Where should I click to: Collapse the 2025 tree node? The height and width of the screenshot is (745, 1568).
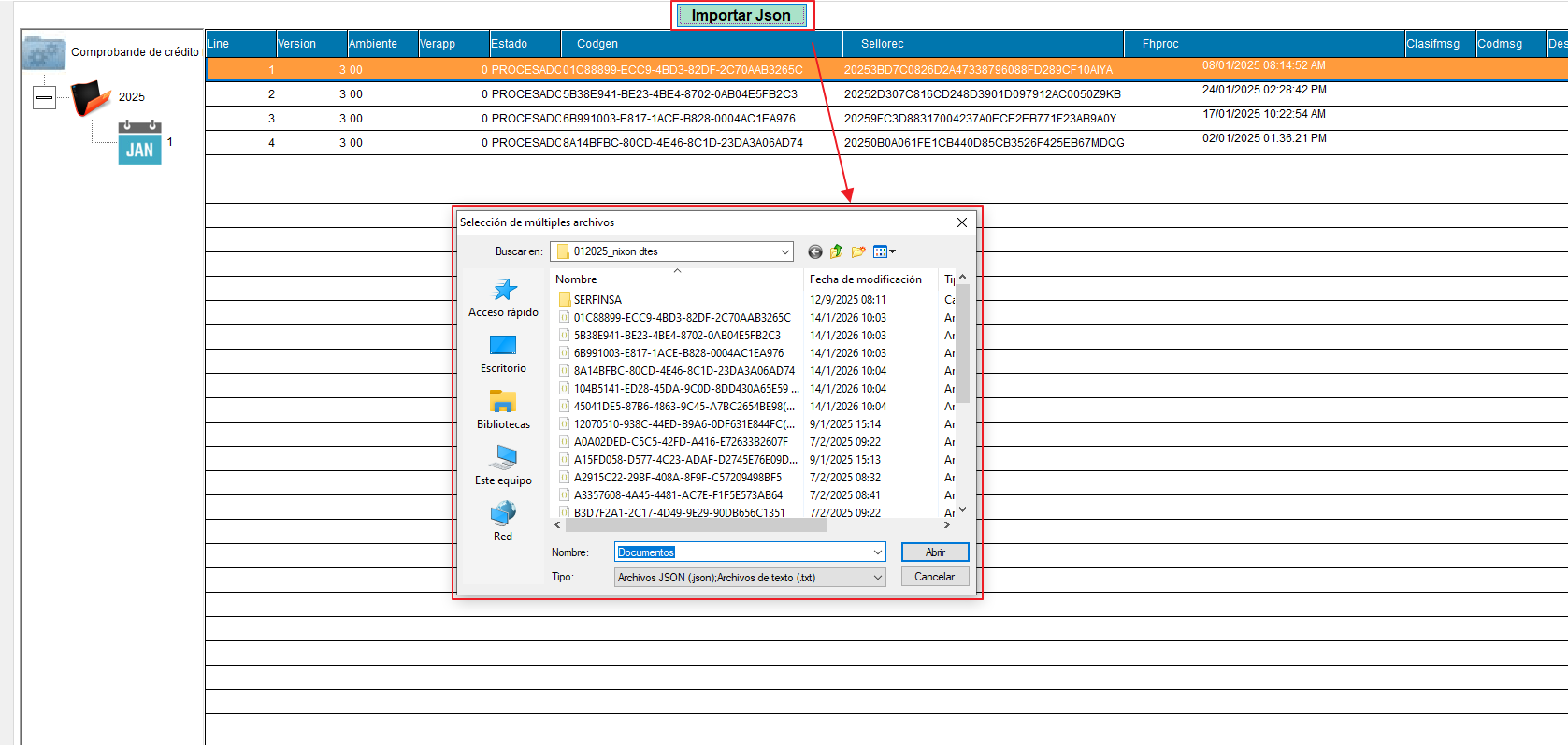[44, 97]
